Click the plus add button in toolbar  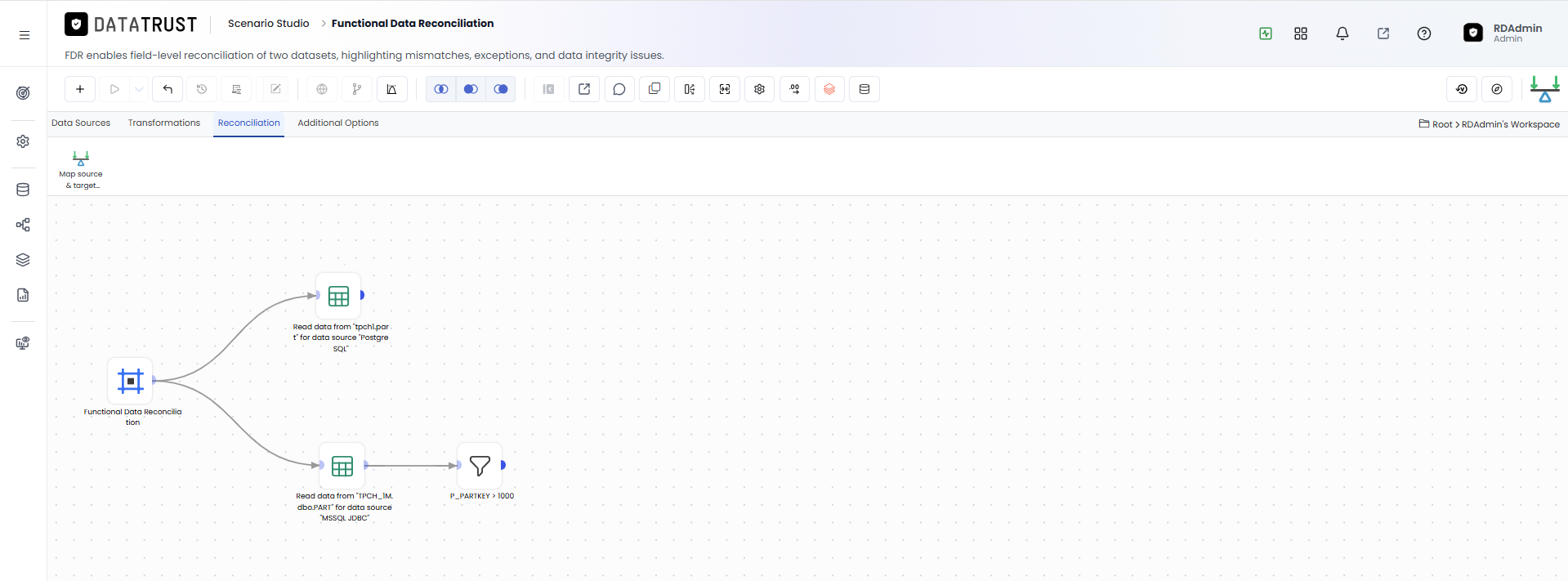[80, 89]
